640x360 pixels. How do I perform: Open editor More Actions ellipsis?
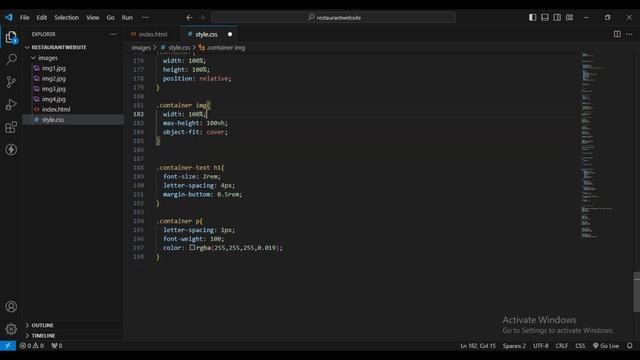click(x=629, y=34)
